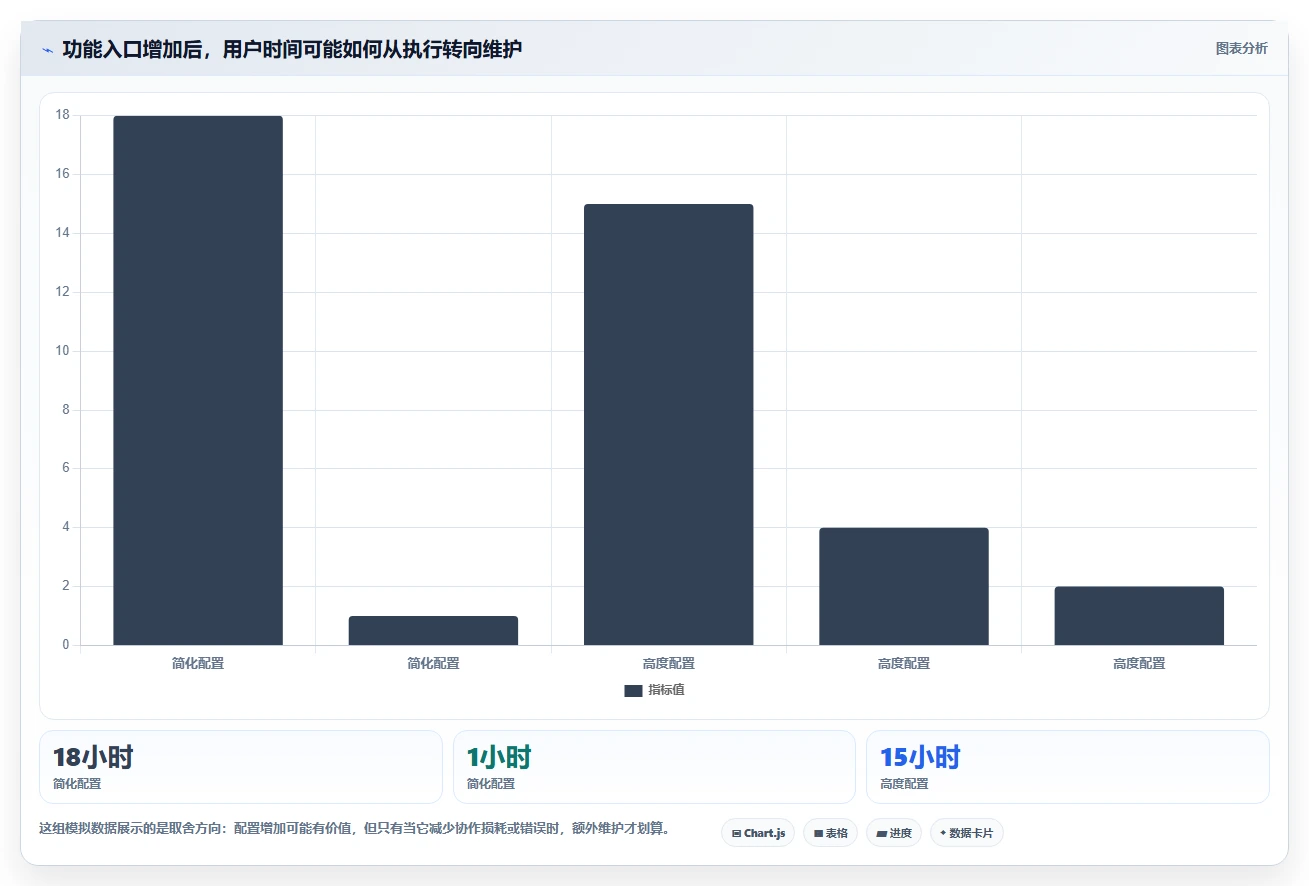The height and width of the screenshot is (886, 1309).
Task: Click the bar reaching 4
Action: (x=904, y=586)
